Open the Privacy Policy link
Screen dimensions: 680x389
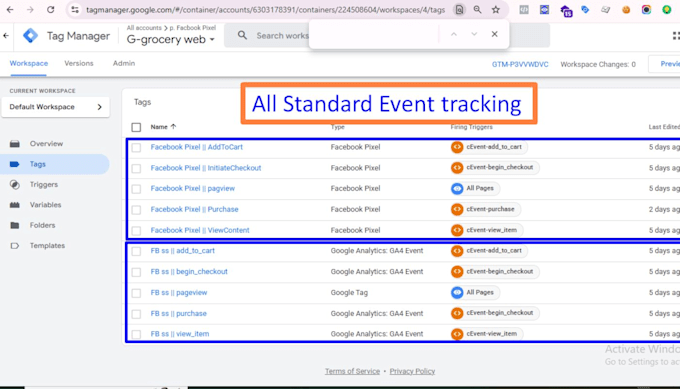click(x=412, y=371)
